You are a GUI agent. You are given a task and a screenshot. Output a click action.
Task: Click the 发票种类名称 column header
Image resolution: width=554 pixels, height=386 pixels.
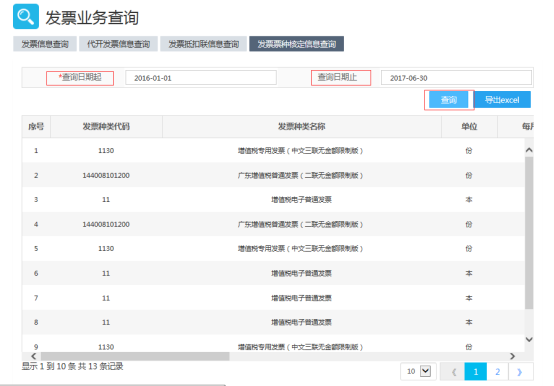point(301,126)
